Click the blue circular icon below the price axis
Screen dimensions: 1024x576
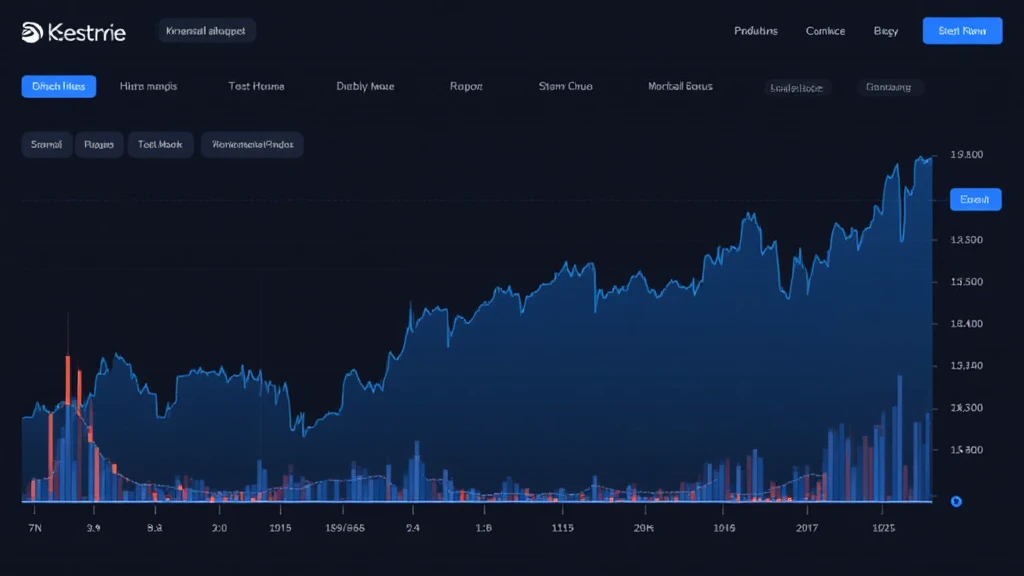click(x=955, y=501)
